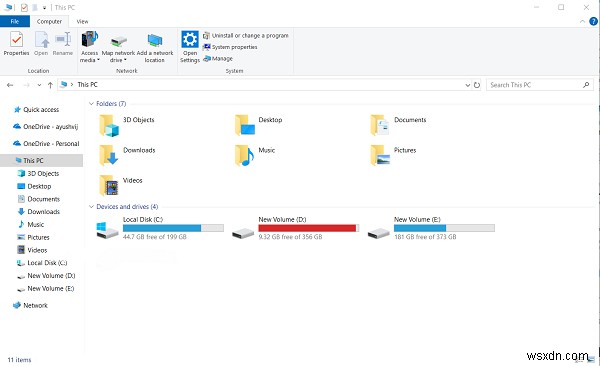600x366 pixels.
Task: Collapse the Devices and drives (4) group
Action: 91,207
